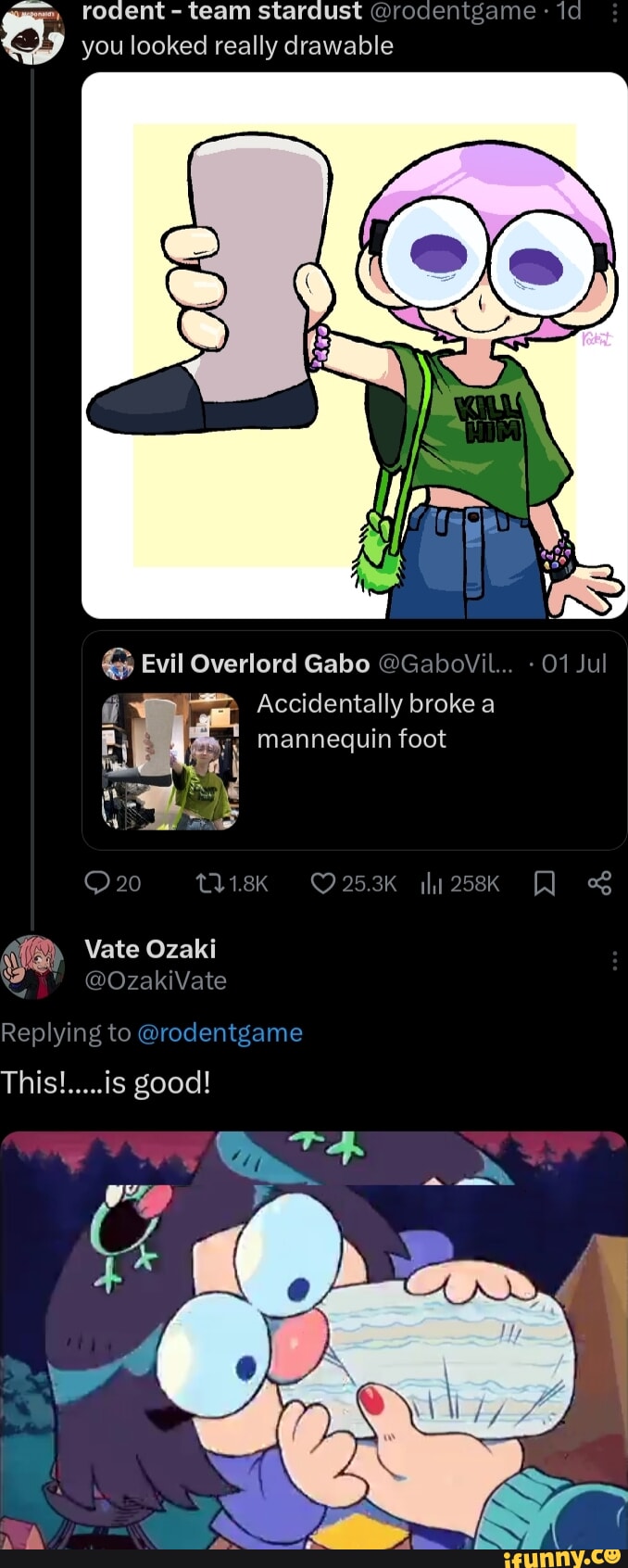Open rodent team stardust profile avatar
Viewport: 628px width, 1568px height.
tap(32, 32)
